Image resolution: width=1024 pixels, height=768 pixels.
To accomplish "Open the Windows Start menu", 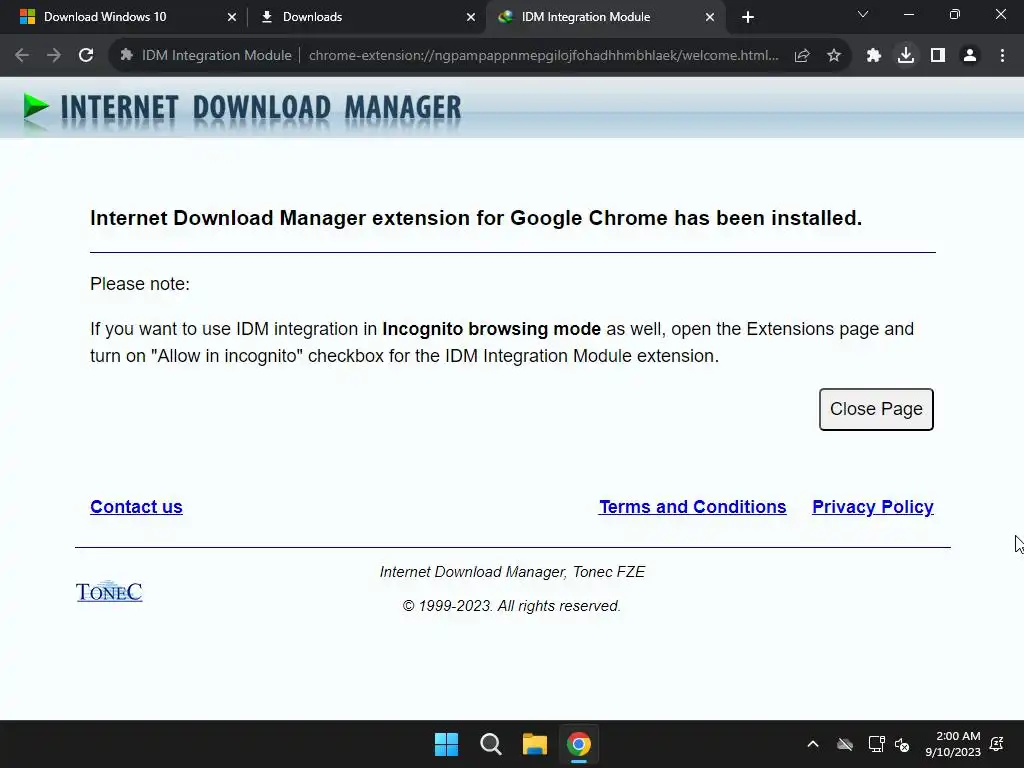I will (447, 744).
